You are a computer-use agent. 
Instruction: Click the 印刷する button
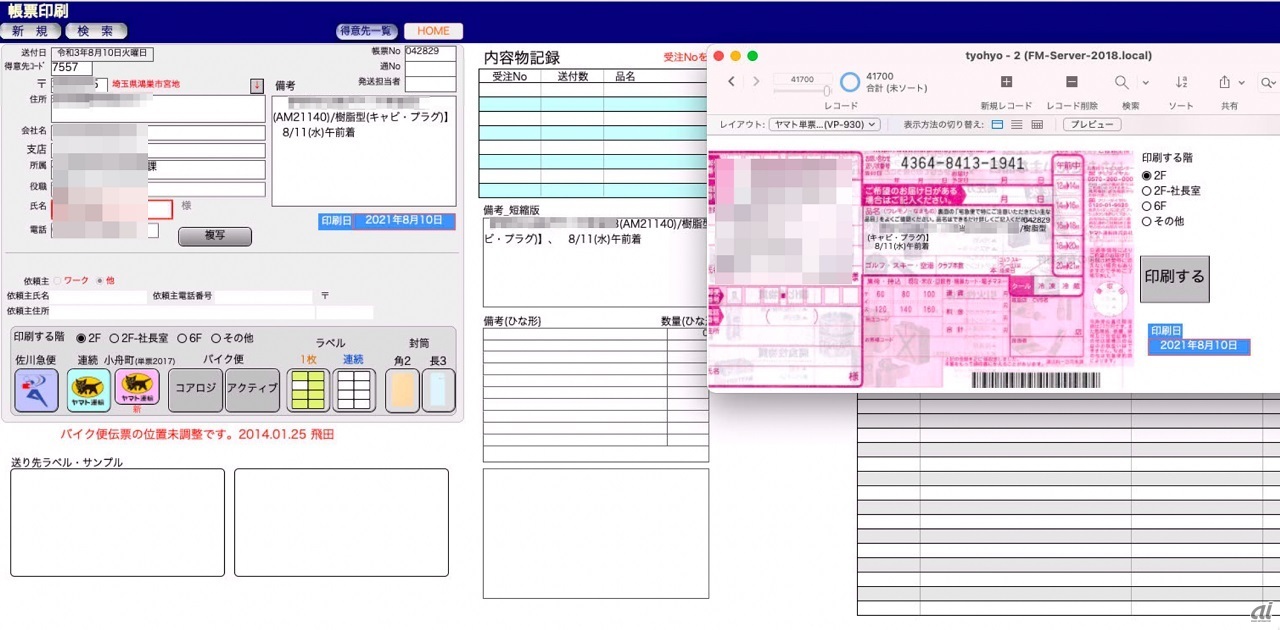coord(1175,279)
